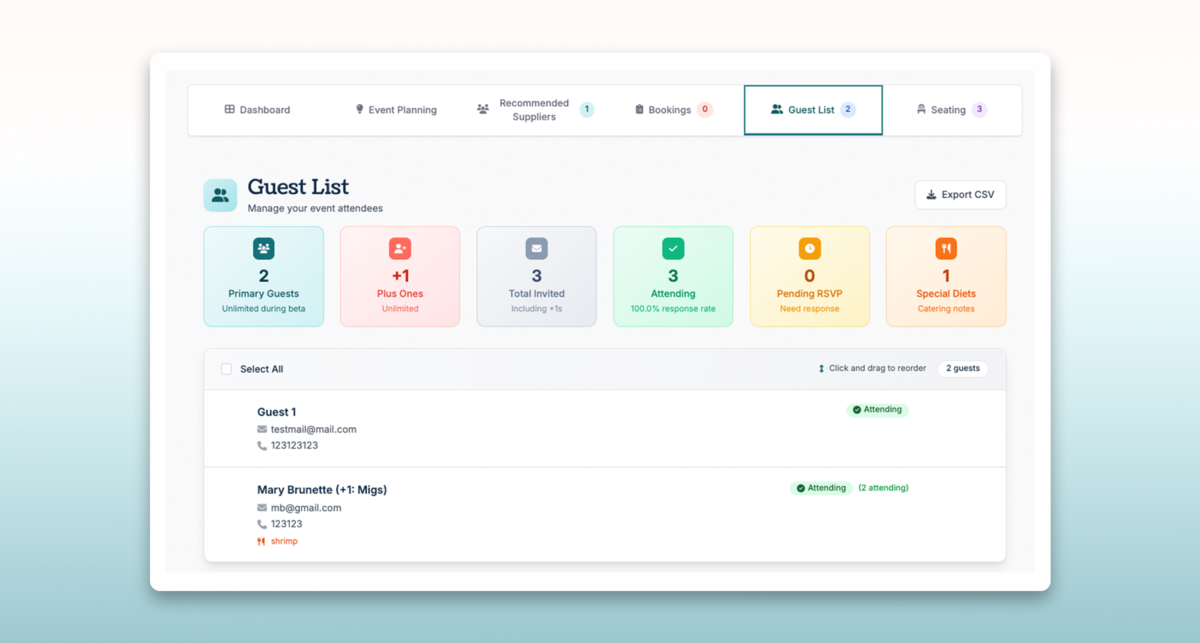Select the Mary Brunette guest row name

(321, 490)
